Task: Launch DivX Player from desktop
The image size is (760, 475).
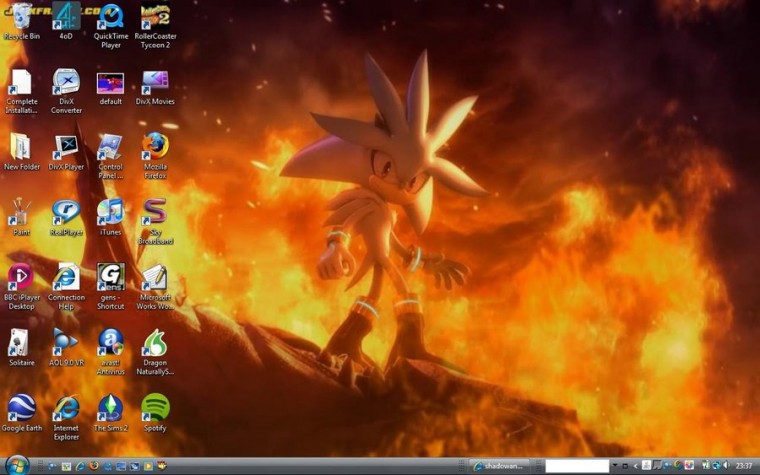Action: point(66,153)
